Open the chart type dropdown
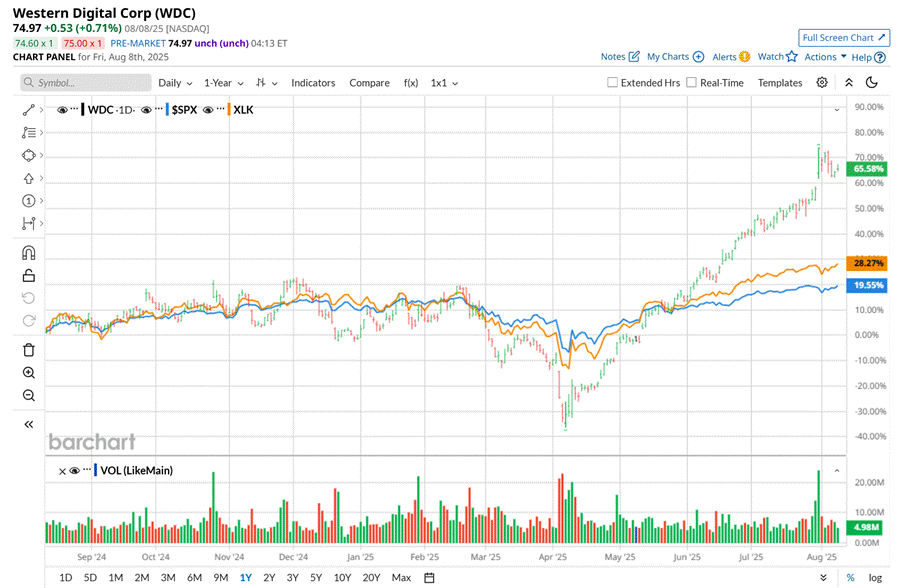This screenshot has width=902, height=588. 266,83
